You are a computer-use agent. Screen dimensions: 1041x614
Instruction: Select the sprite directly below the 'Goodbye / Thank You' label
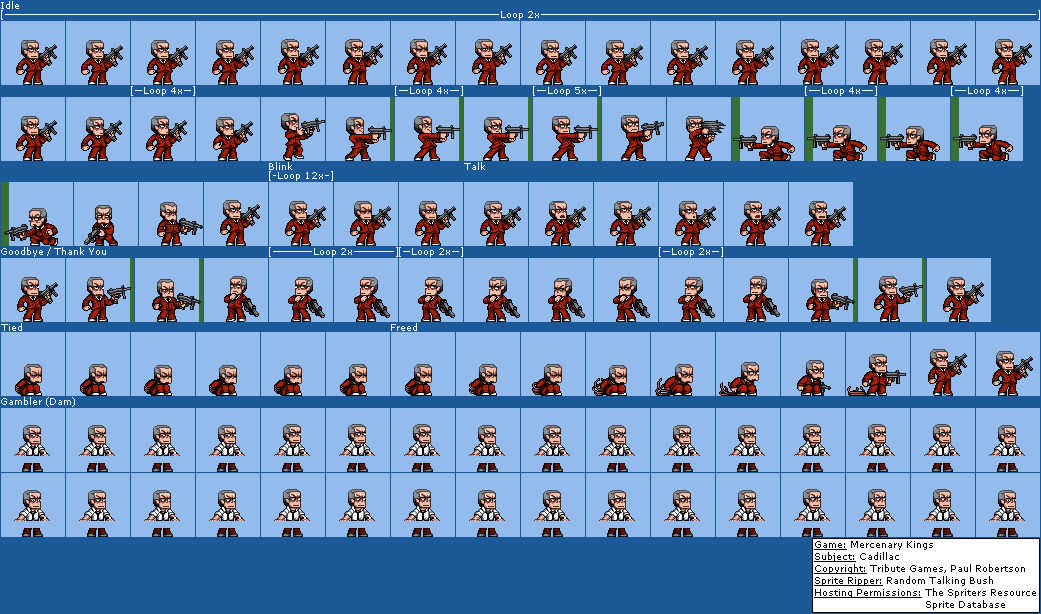click(x=33, y=290)
